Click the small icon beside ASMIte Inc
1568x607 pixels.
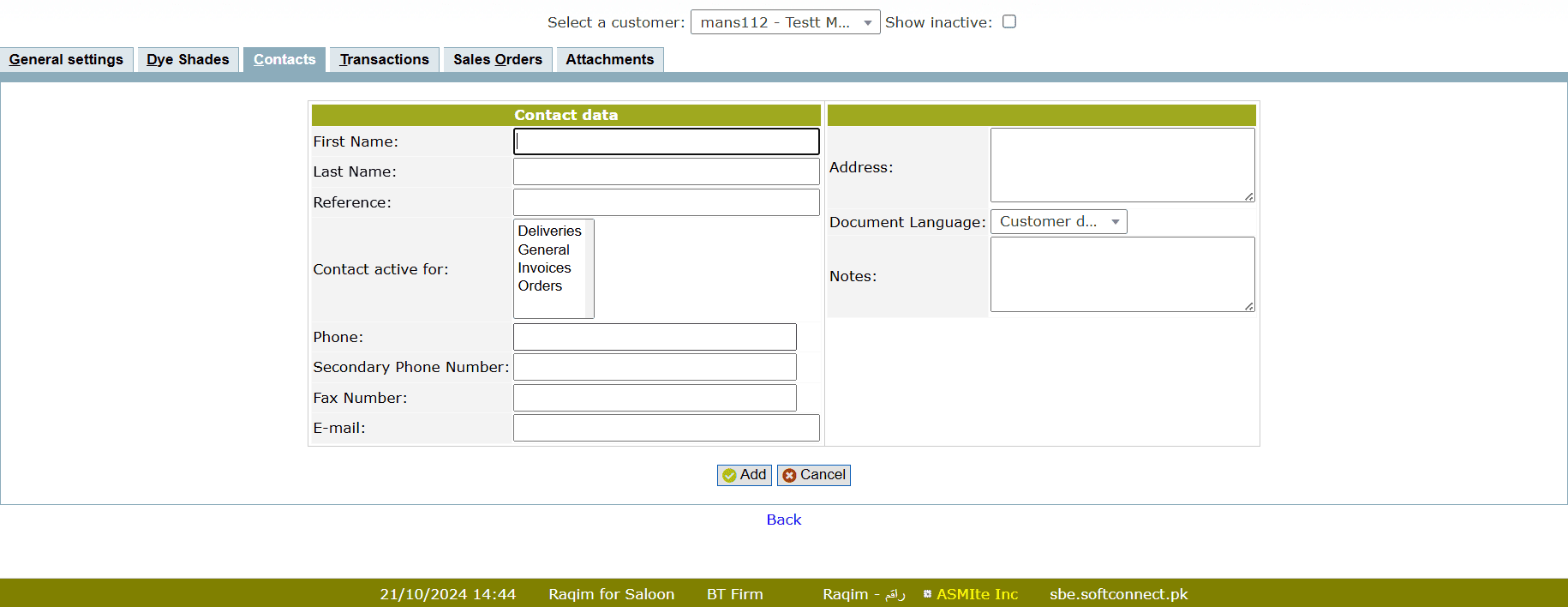tap(927, 593)
